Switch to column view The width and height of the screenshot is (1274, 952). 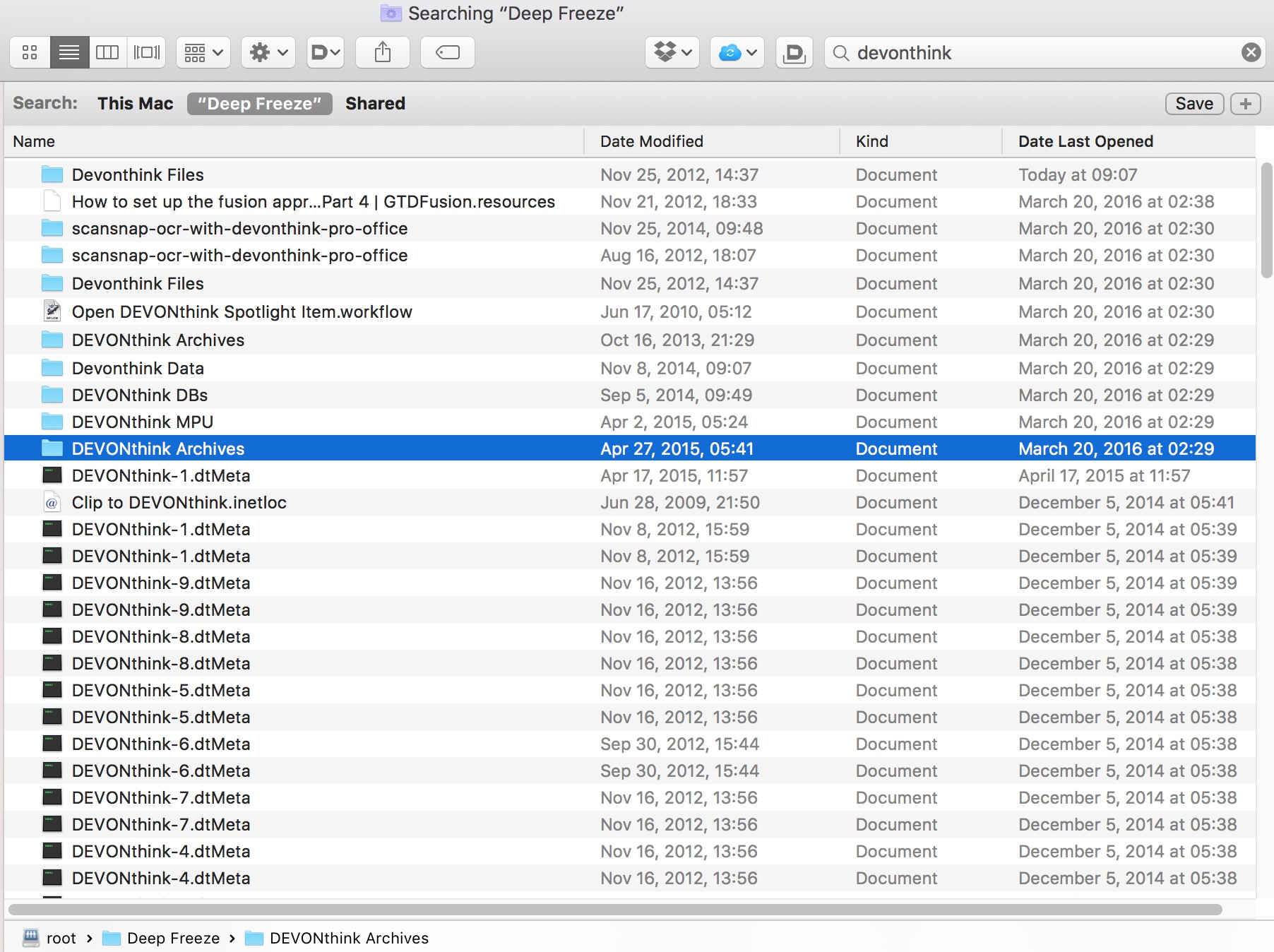(107, 52)
